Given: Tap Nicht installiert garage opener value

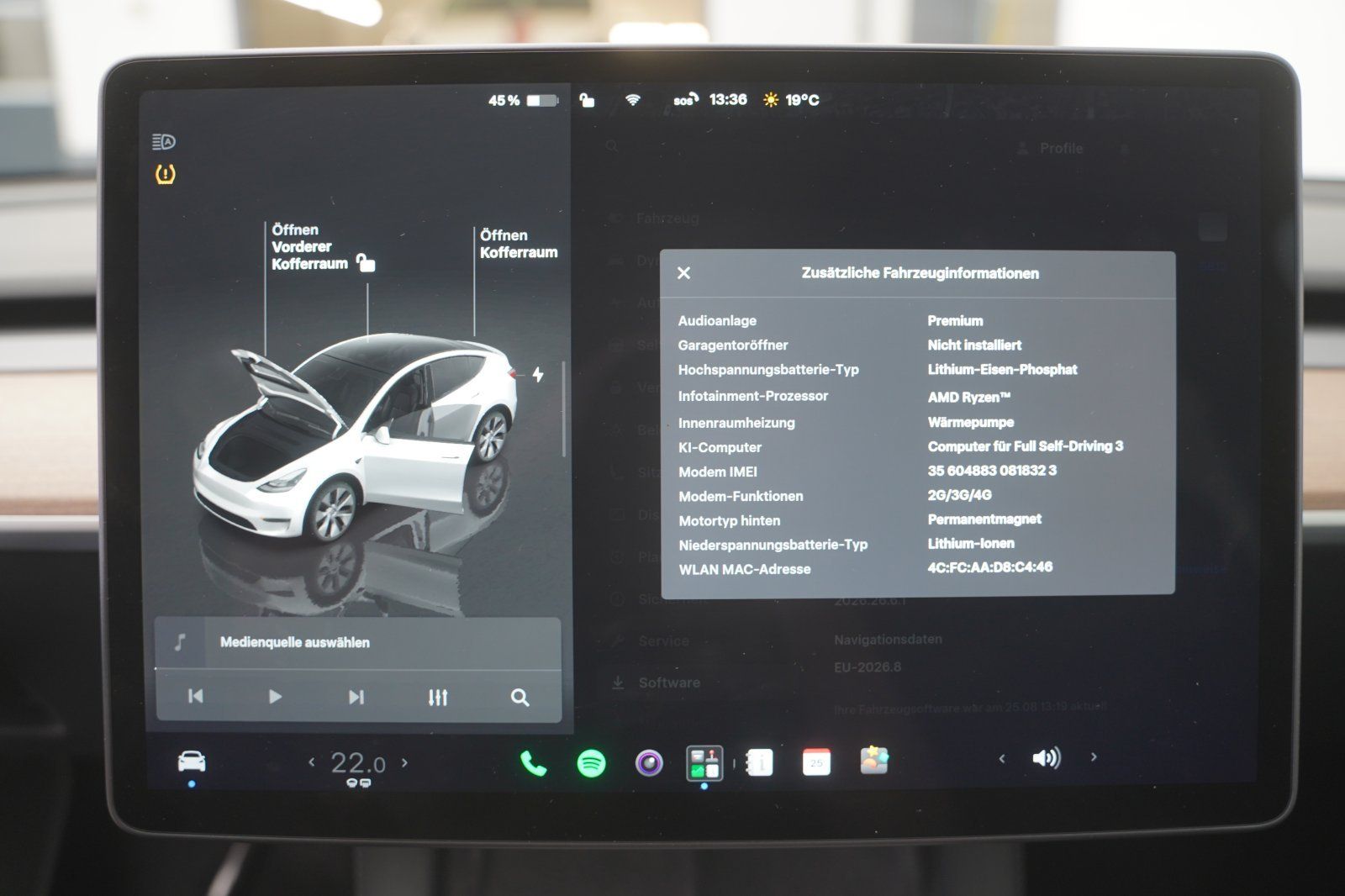Looking at the screenshot, I should (974, 345).
